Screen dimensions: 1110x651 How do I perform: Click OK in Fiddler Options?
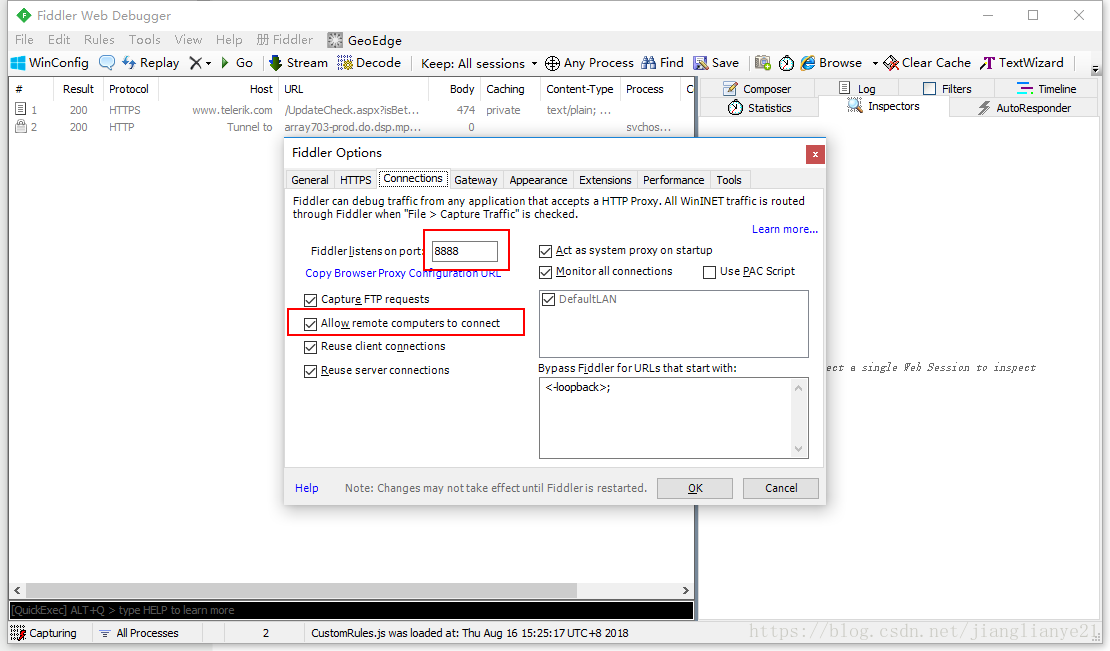tap(694, 488)
